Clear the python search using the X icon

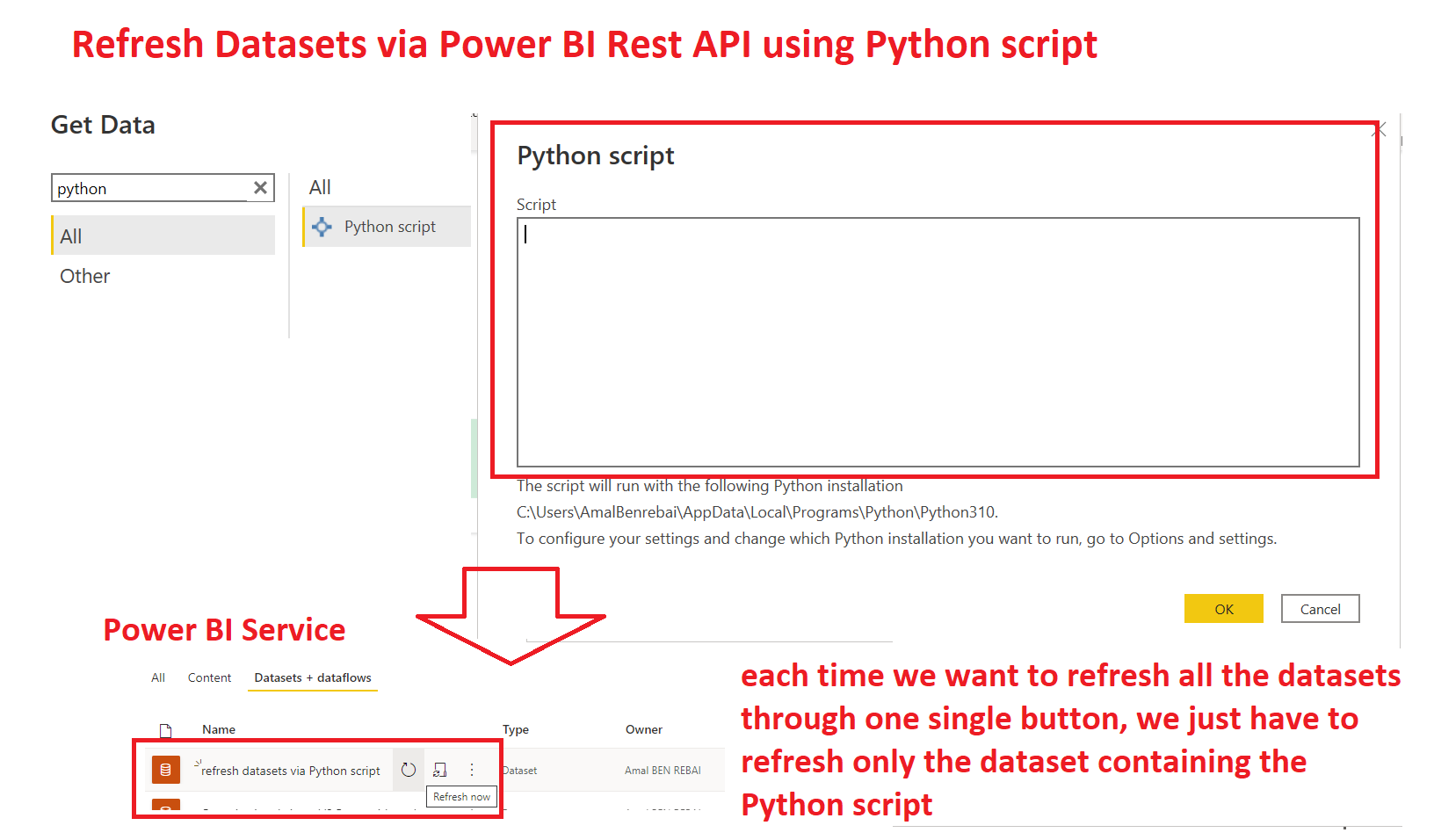point(260,187)
